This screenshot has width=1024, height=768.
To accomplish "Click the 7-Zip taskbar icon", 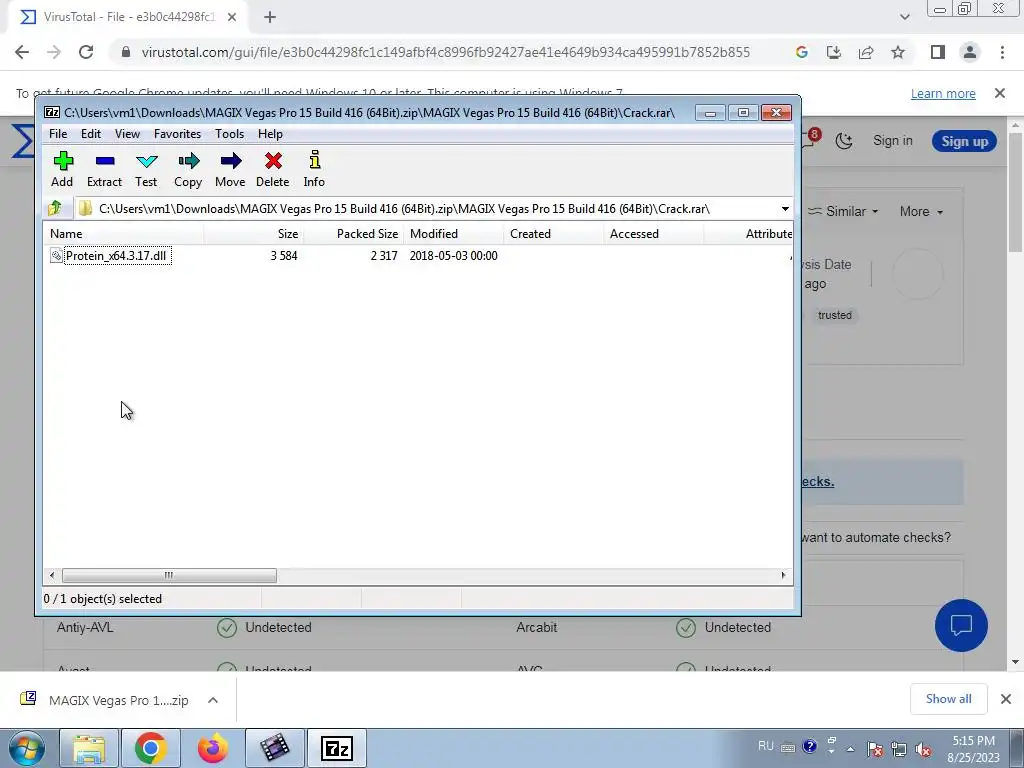I will [x=336, y=748].
